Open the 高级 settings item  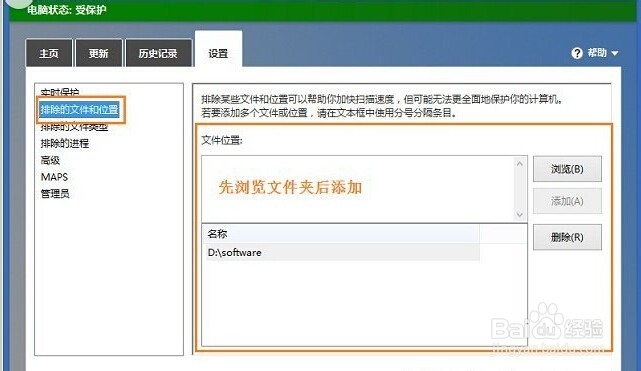50,160
